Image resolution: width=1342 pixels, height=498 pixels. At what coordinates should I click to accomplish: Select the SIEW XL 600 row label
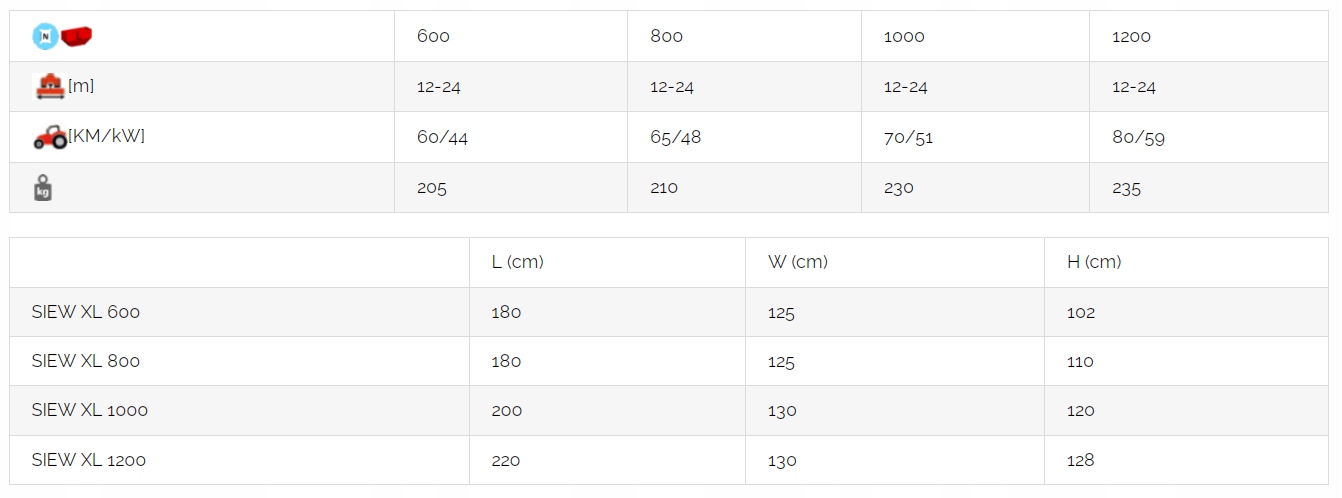coord(86,312)
